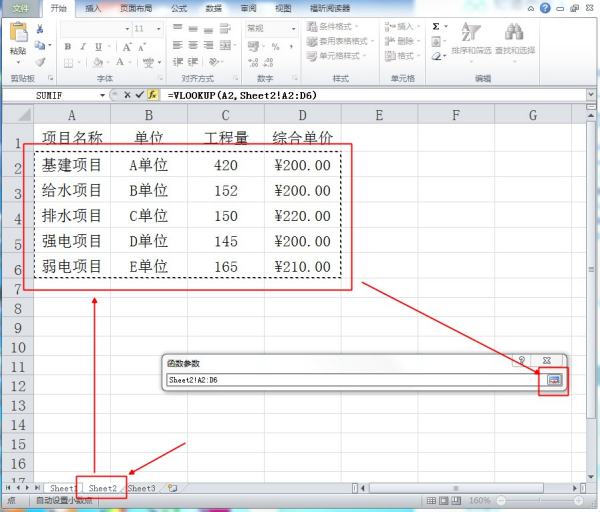Click the enter checkmark in formula bar
The height and width of the screenshot is (512, 600).
tap(140, 94)
